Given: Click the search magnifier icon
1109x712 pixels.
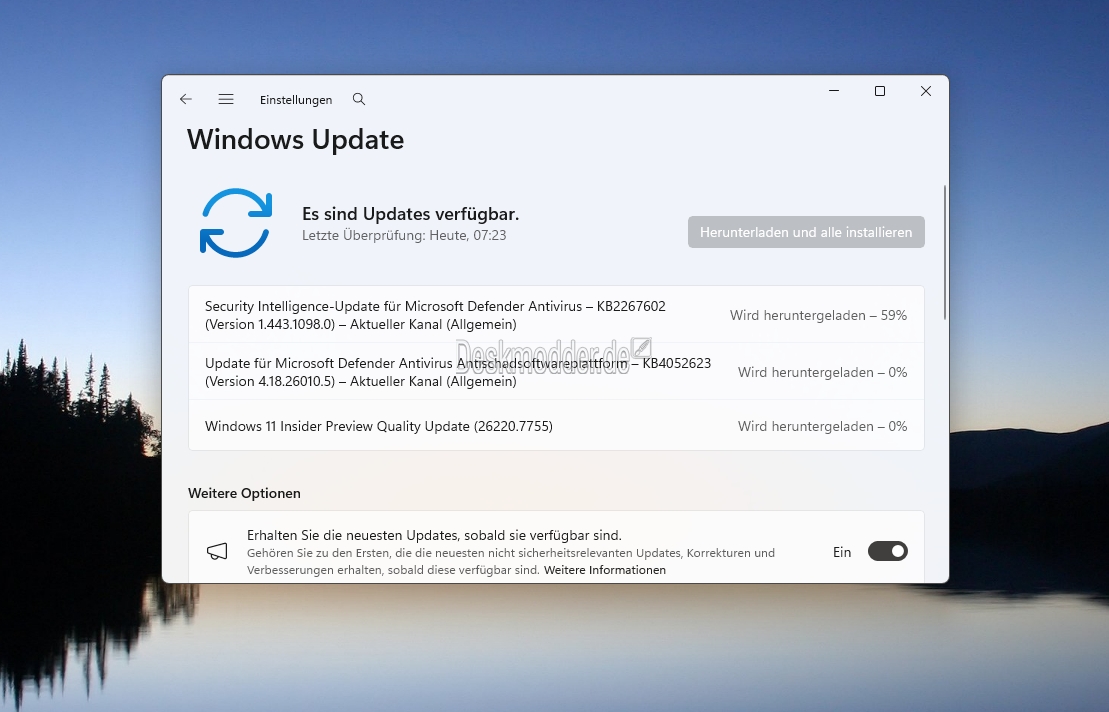Looking at the screenshot, I should point(359,100).
